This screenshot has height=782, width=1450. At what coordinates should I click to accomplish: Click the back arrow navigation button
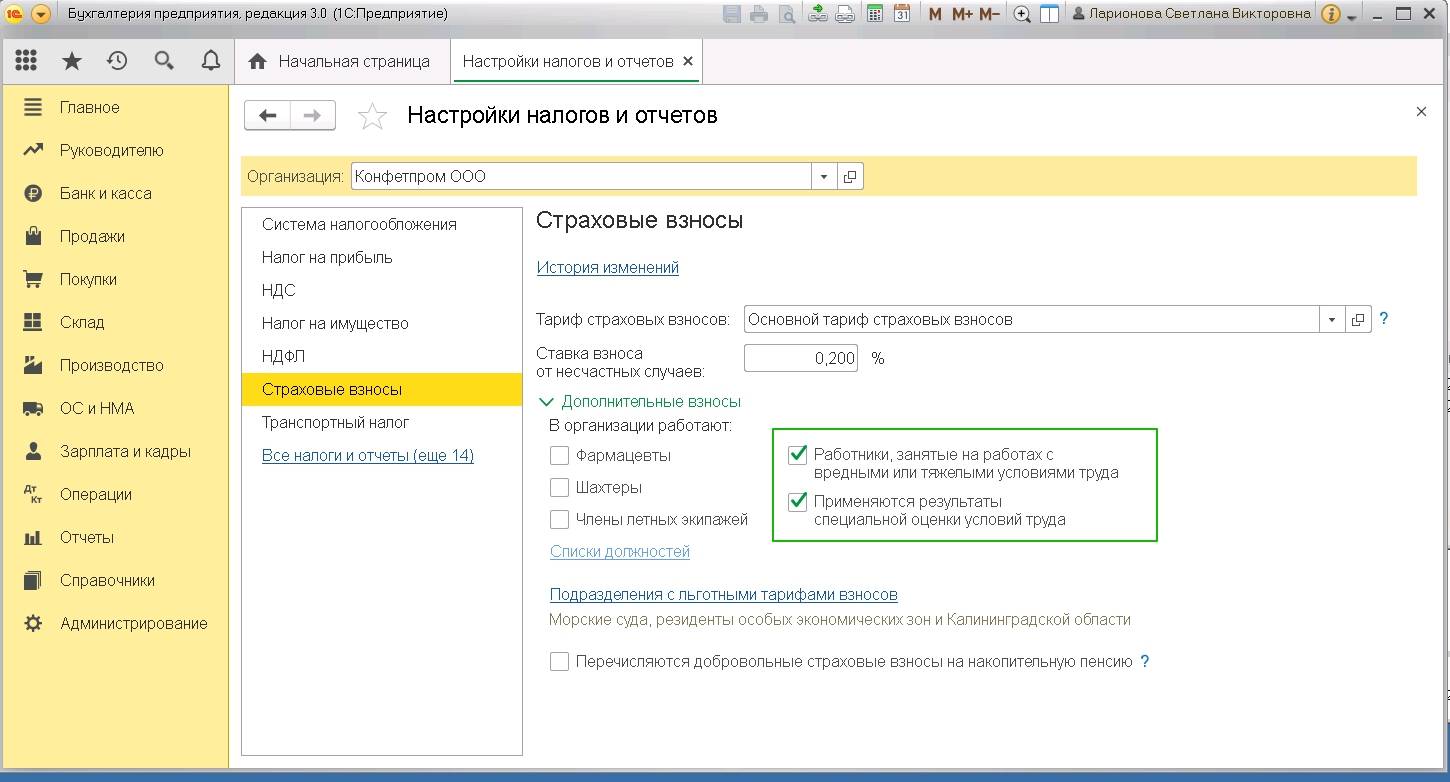[x=268, y=115]
